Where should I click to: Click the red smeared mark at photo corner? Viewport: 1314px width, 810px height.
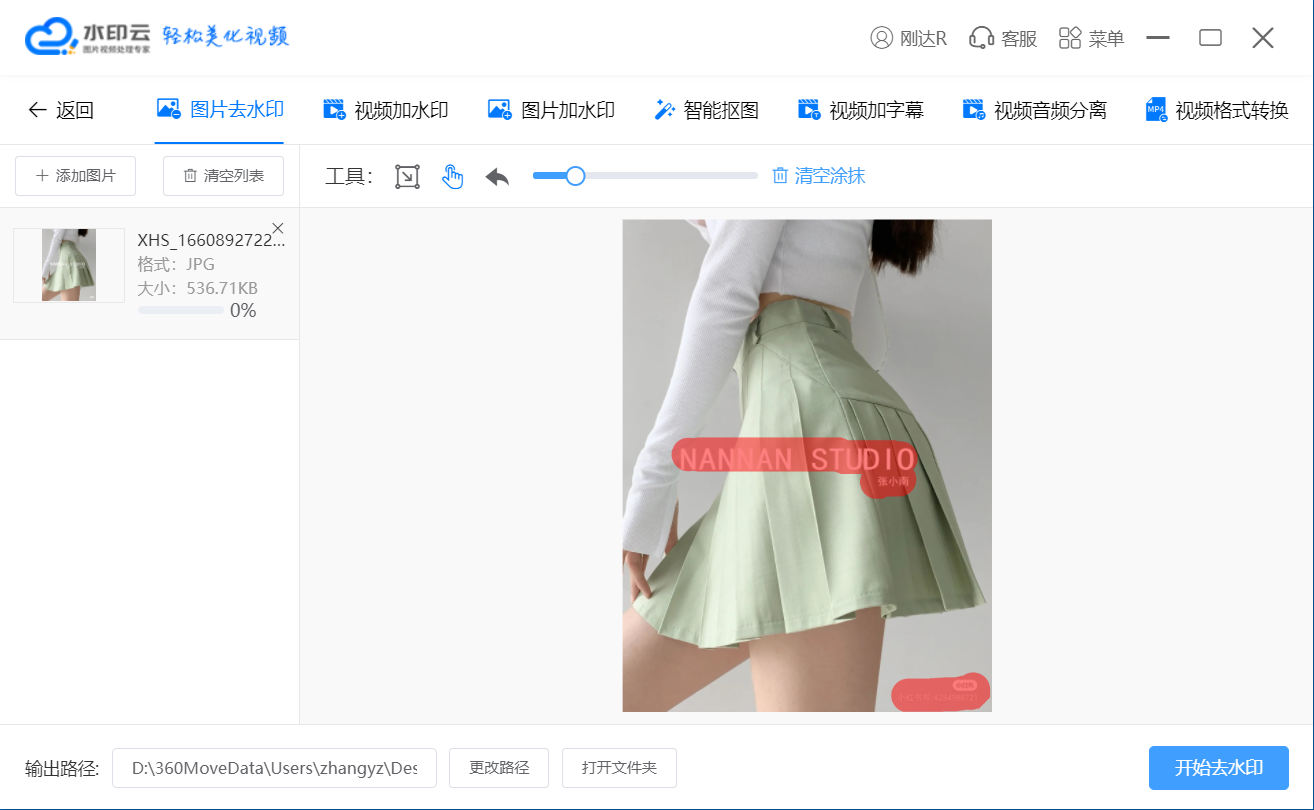[940, 692]
